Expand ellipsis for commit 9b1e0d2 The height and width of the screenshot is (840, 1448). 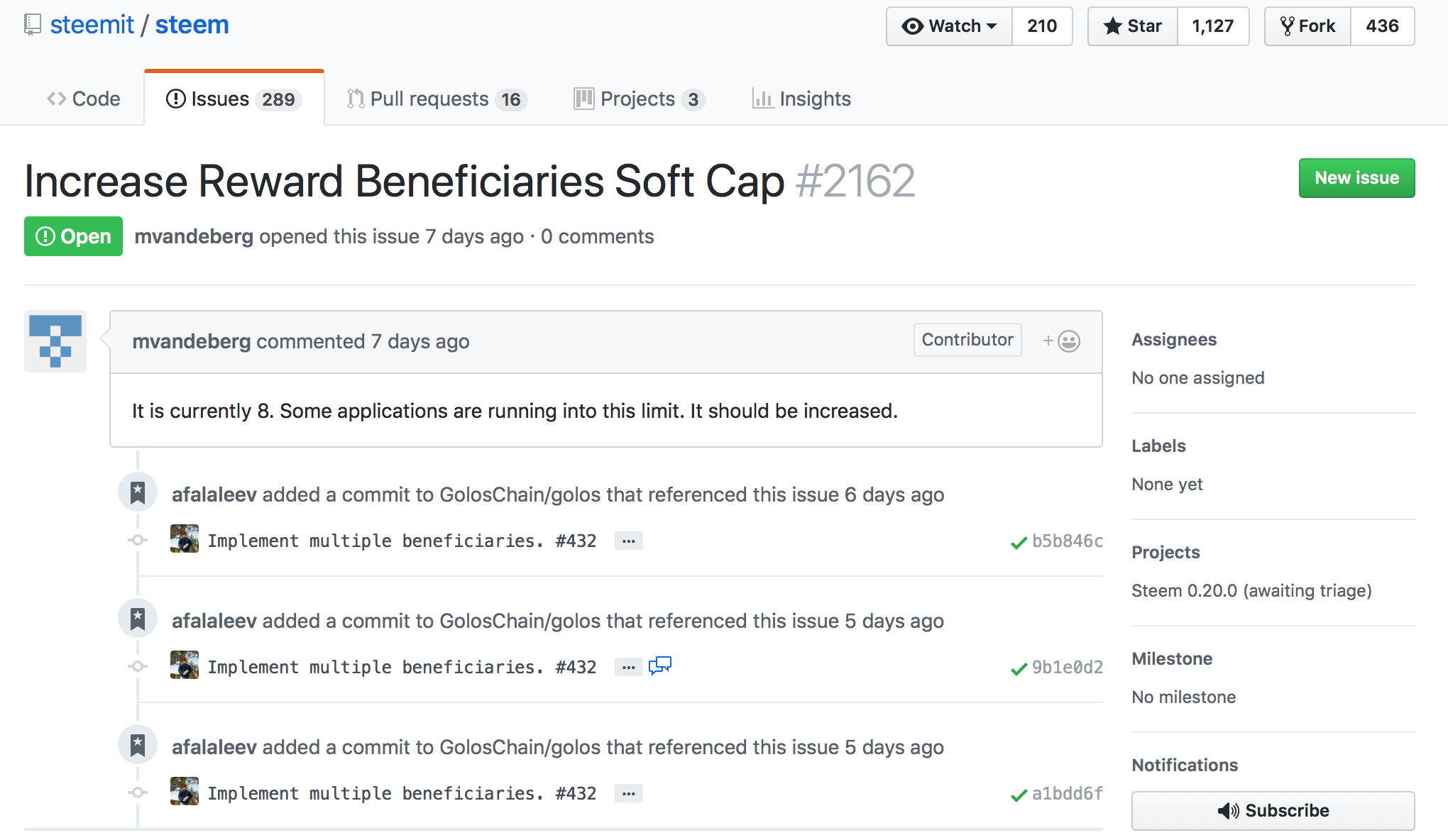point(629,667)
